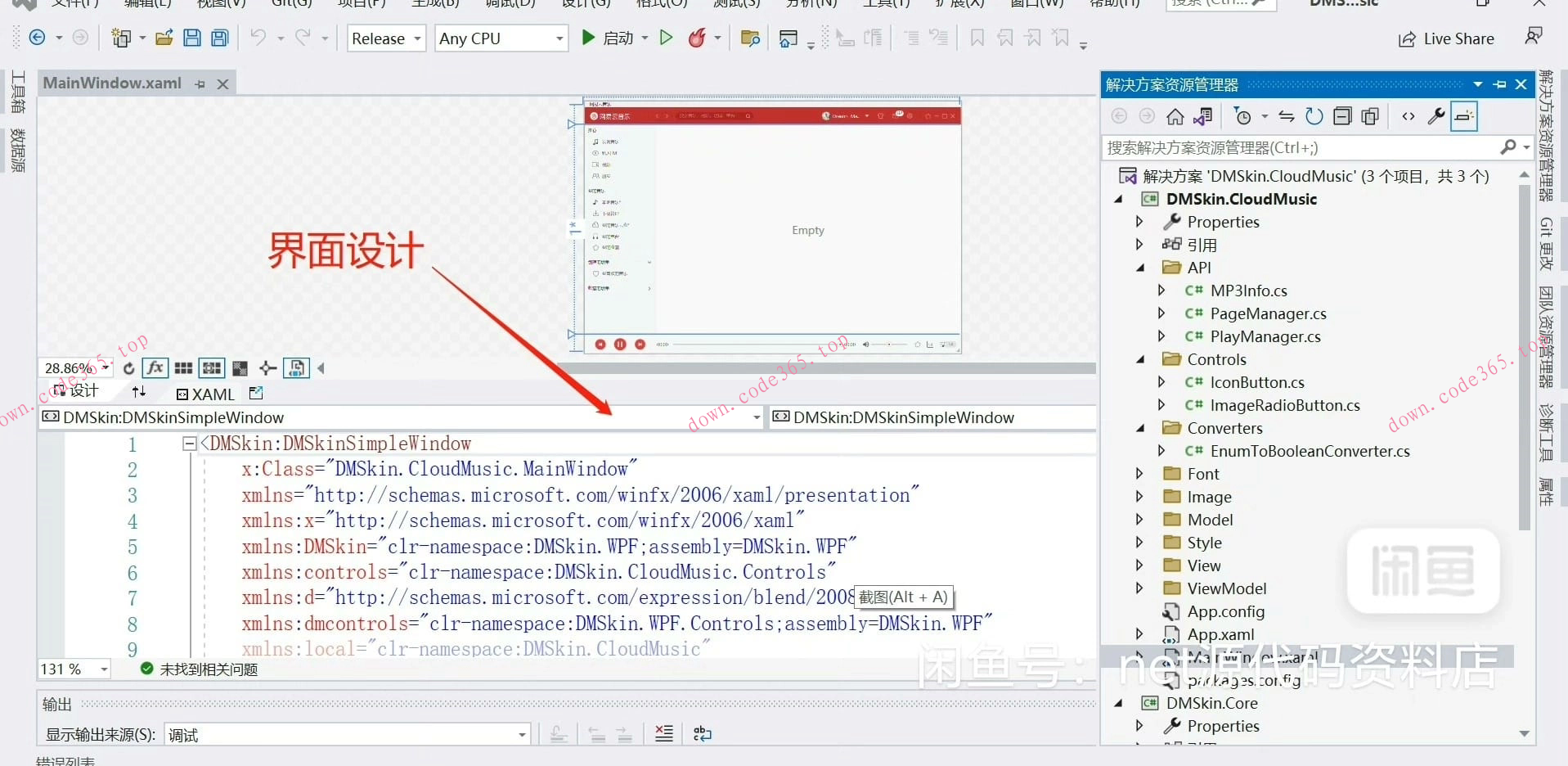Viewport: 1568px width, 766px height.
Task: Click the Save All toolbar icon
Action: click(x=220, y=38)
